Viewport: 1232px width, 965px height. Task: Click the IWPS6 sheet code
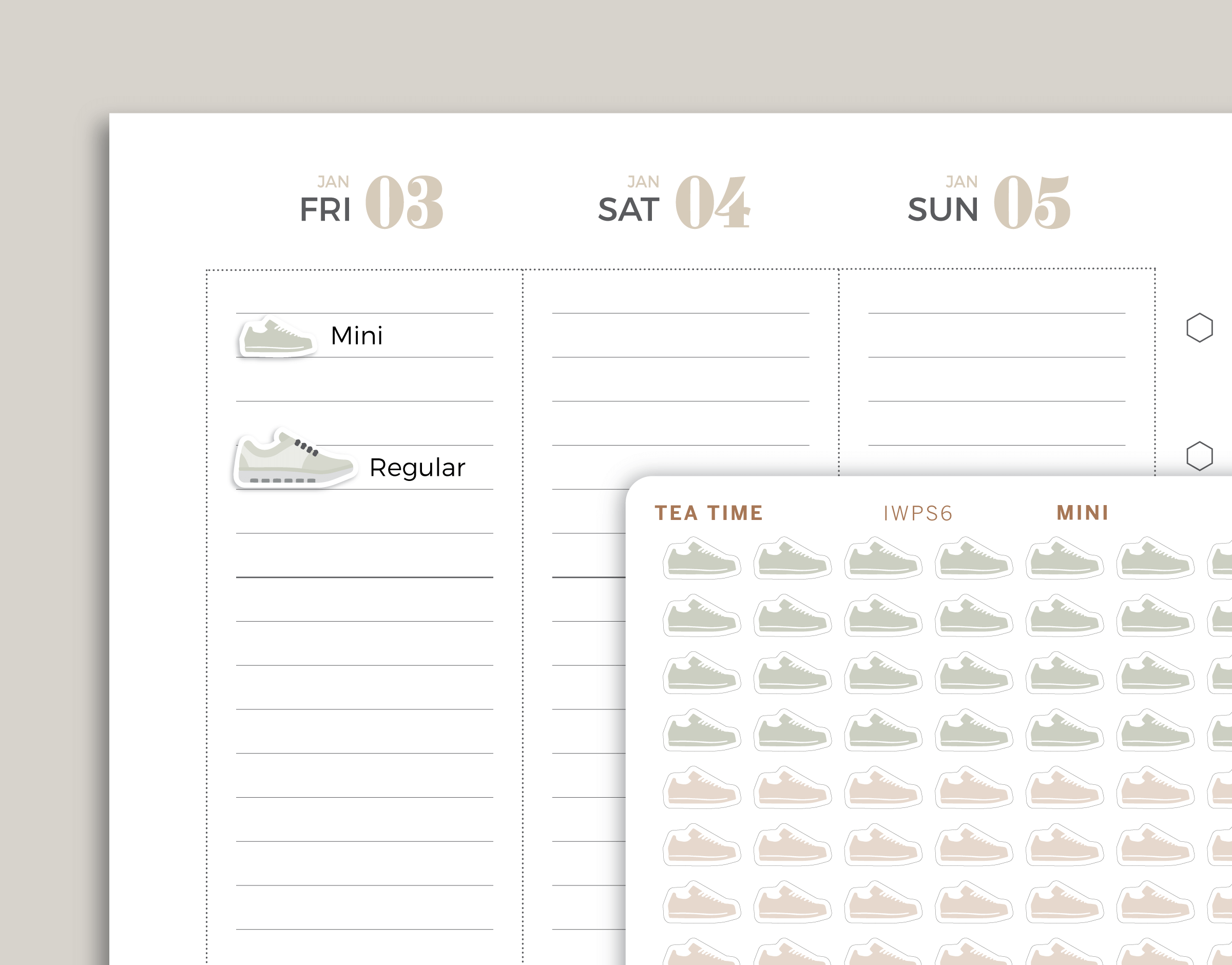point(918,514)
